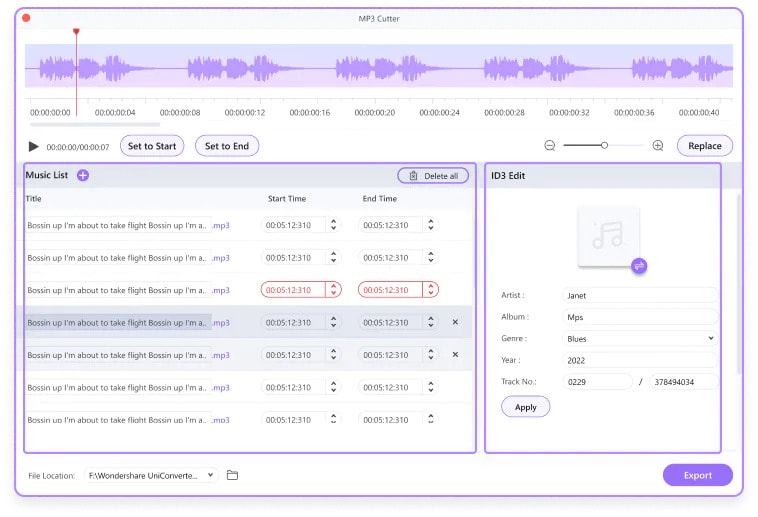Viewport: 758px width, 517px height.
Task: Click the waveform zoom slider handle
Action: [604, 145]
